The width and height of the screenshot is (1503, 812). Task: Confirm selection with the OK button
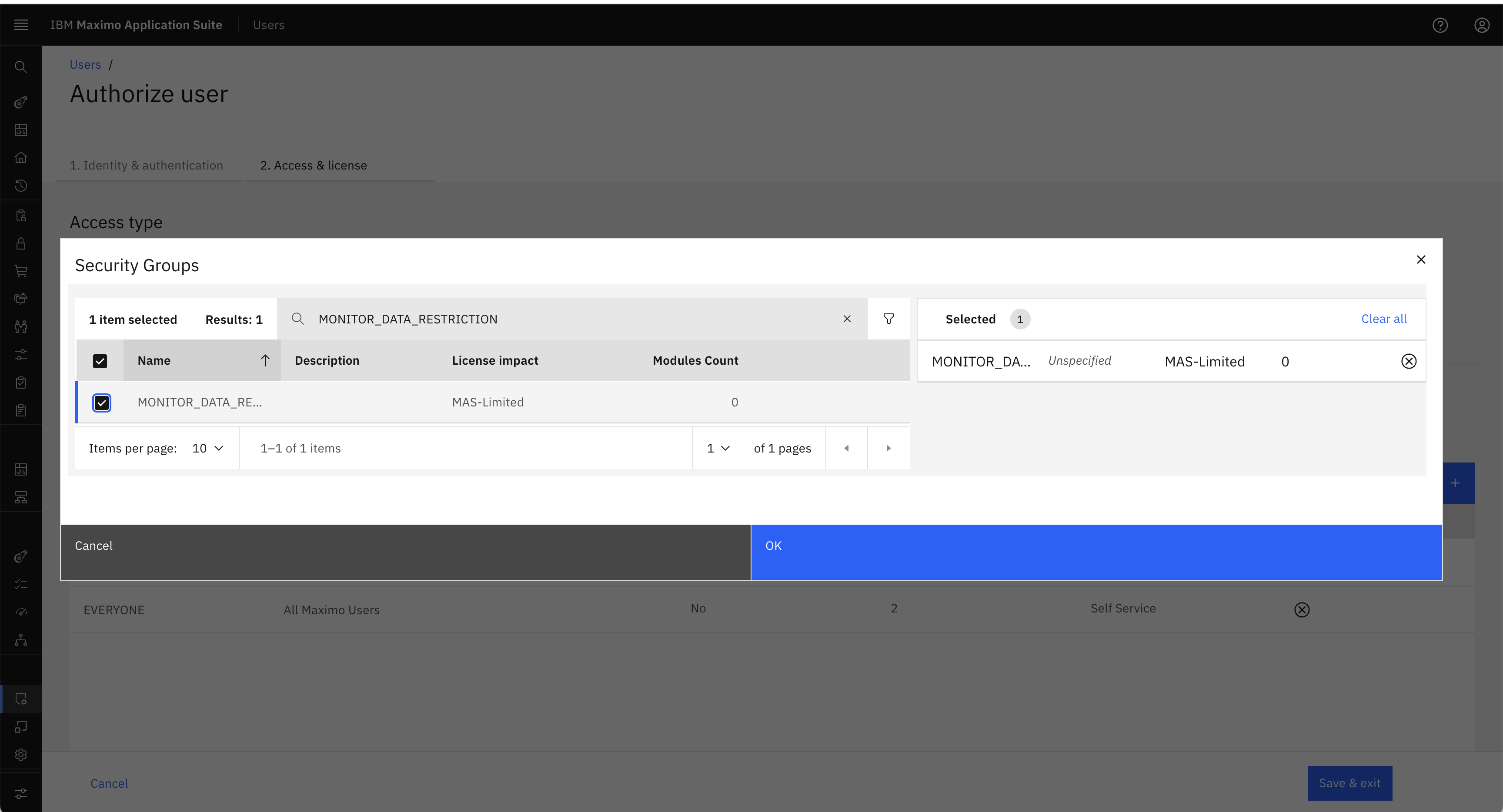tap(1096, 552)
